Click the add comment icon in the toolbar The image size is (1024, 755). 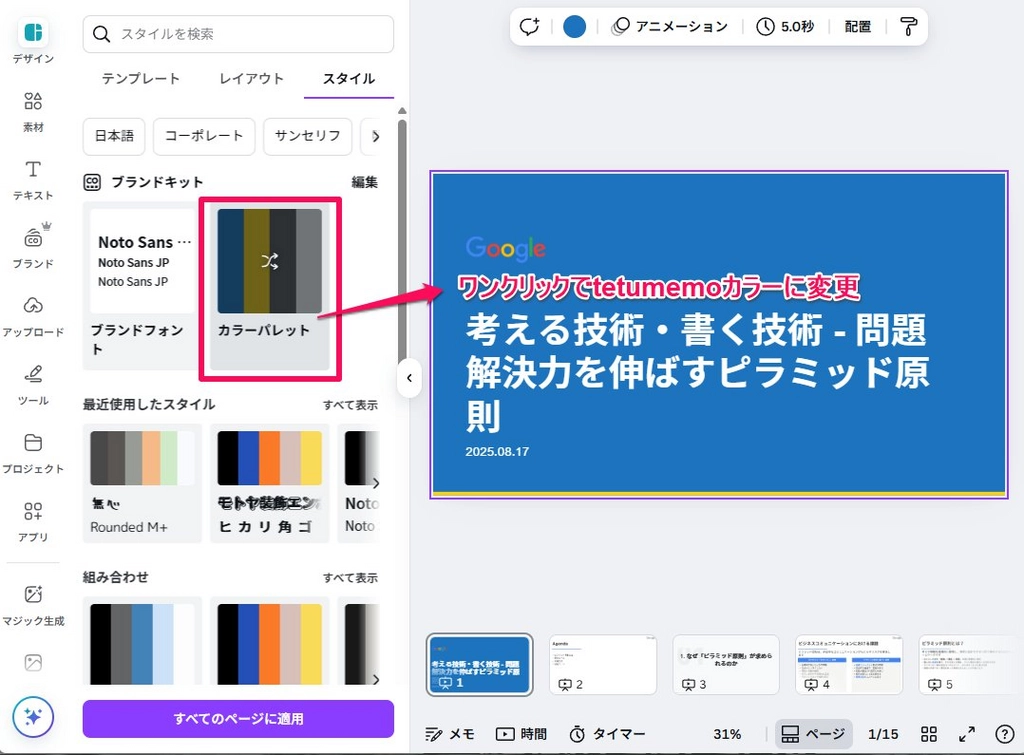(x=530, y=27)
